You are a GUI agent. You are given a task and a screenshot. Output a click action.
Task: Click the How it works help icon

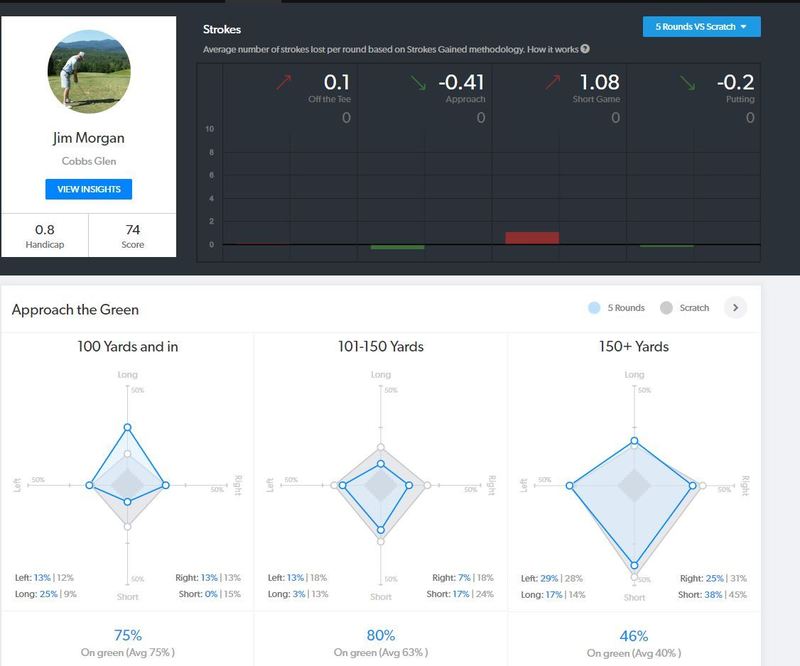point(584,49)
